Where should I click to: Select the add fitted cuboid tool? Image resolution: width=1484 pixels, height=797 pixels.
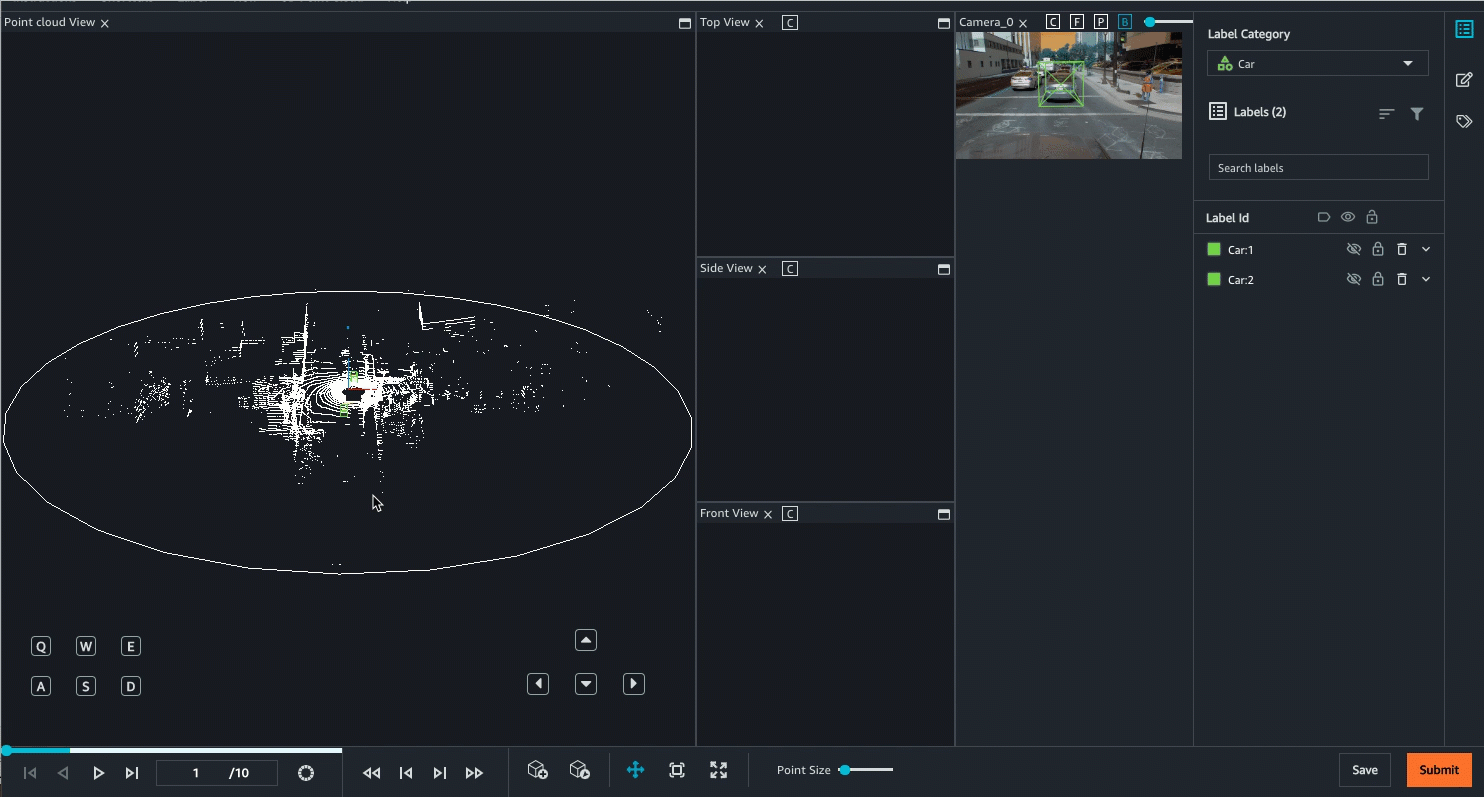580,770
